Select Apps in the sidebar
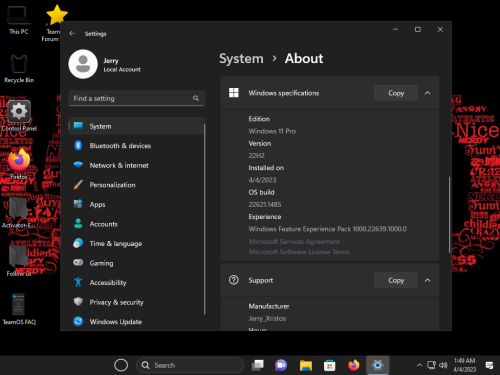 coord(136,204)
